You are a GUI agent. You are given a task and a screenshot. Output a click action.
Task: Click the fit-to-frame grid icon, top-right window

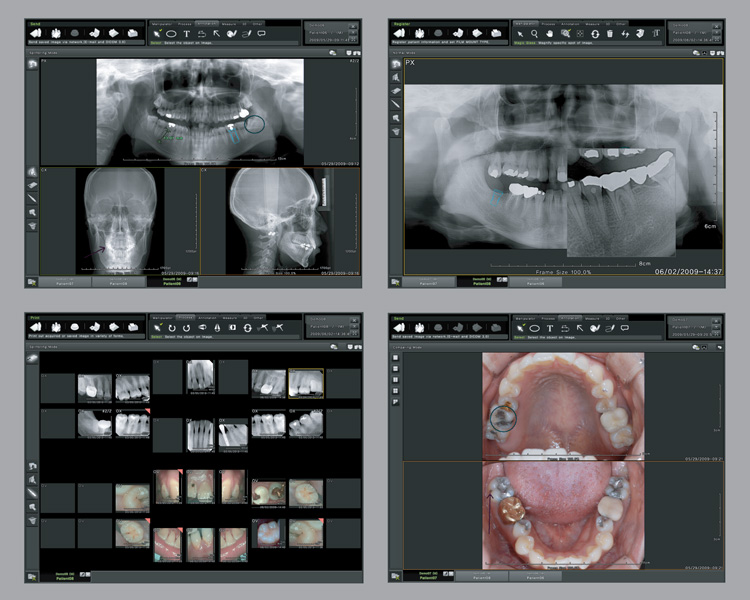[580, 33]
